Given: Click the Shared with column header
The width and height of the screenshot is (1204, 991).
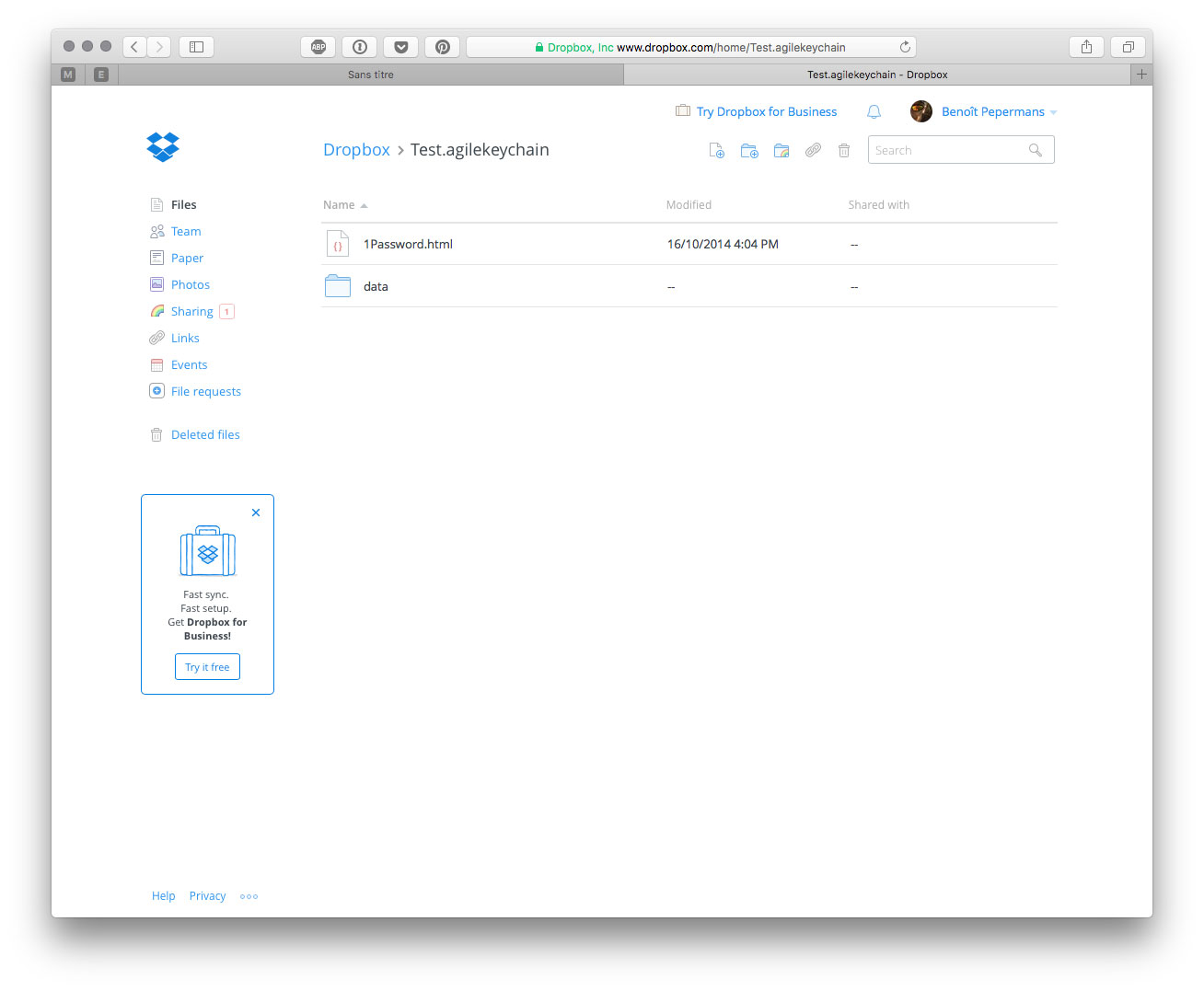Looking at the screenshot, I should click(878, 205).
